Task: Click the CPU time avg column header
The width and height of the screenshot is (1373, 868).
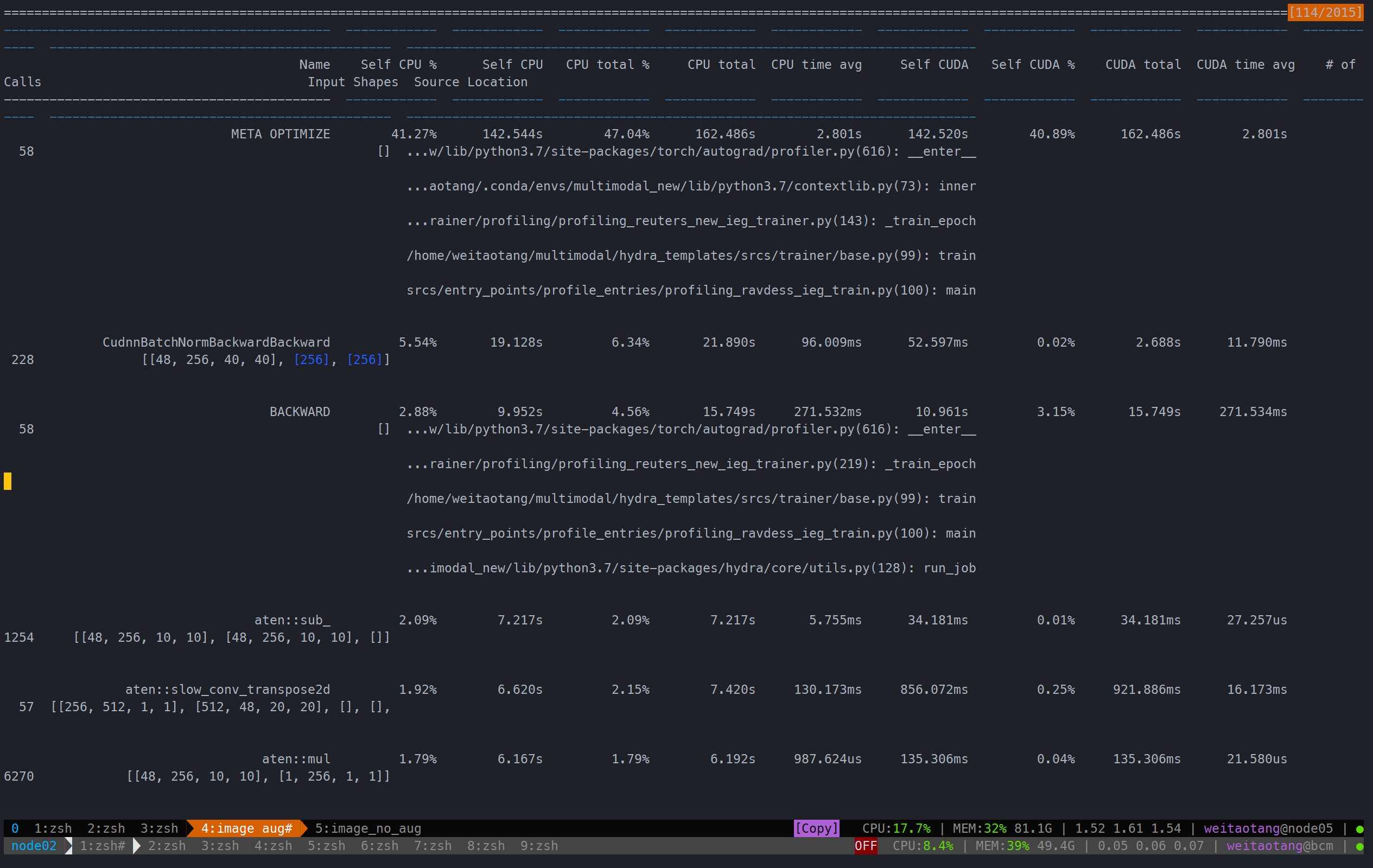Action: (x=817, y=65)
